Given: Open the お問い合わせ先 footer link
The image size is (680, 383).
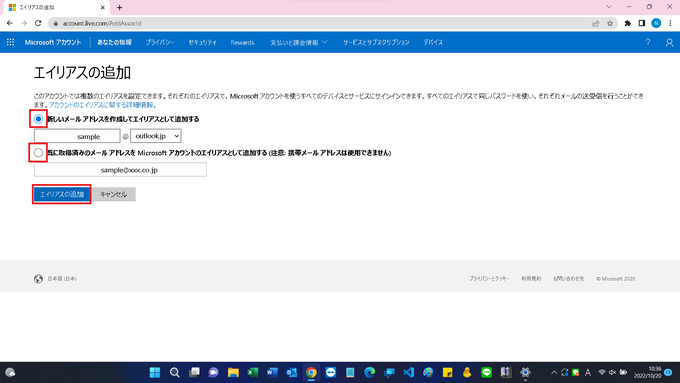Looking at the screenshot, I should click(569, 278).
